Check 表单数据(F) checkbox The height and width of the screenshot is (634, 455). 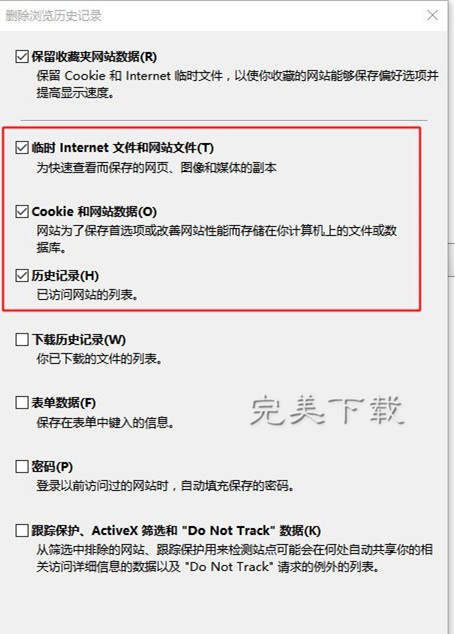[22, 403]
